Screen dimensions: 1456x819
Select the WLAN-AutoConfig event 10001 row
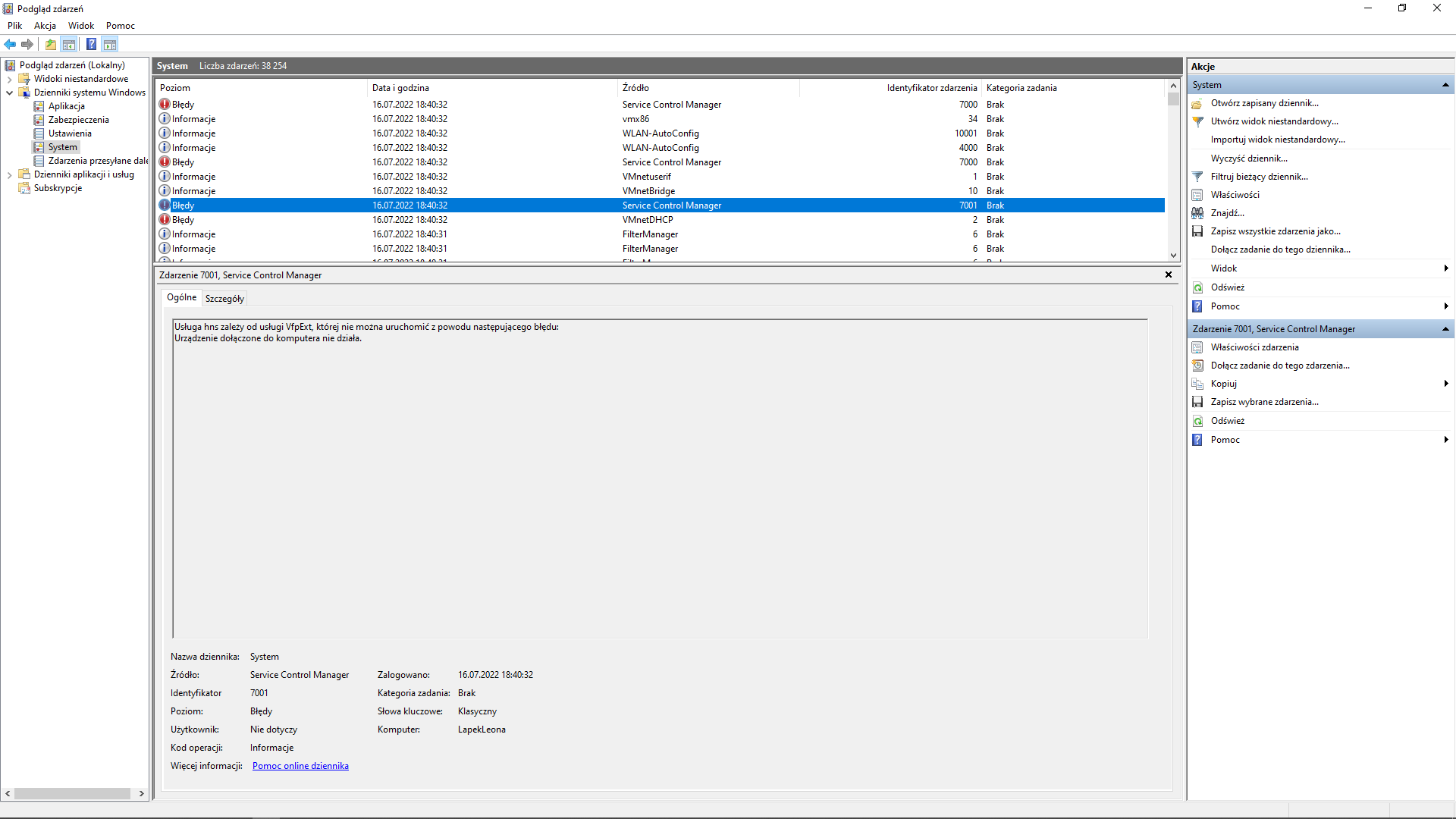(661, 133)
